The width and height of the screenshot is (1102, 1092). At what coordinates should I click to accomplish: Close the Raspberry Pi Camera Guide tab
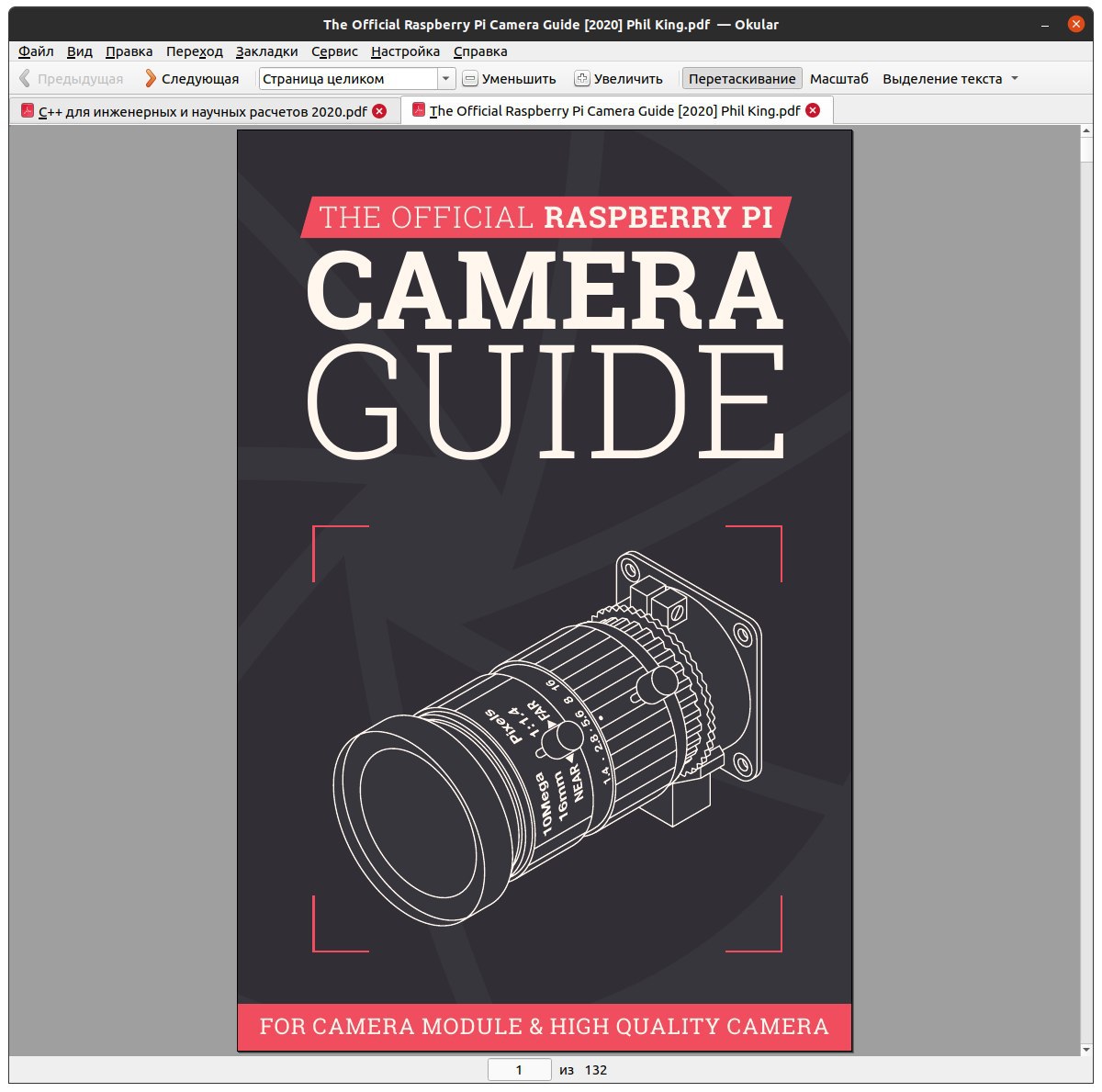click(x=813, y=111)
